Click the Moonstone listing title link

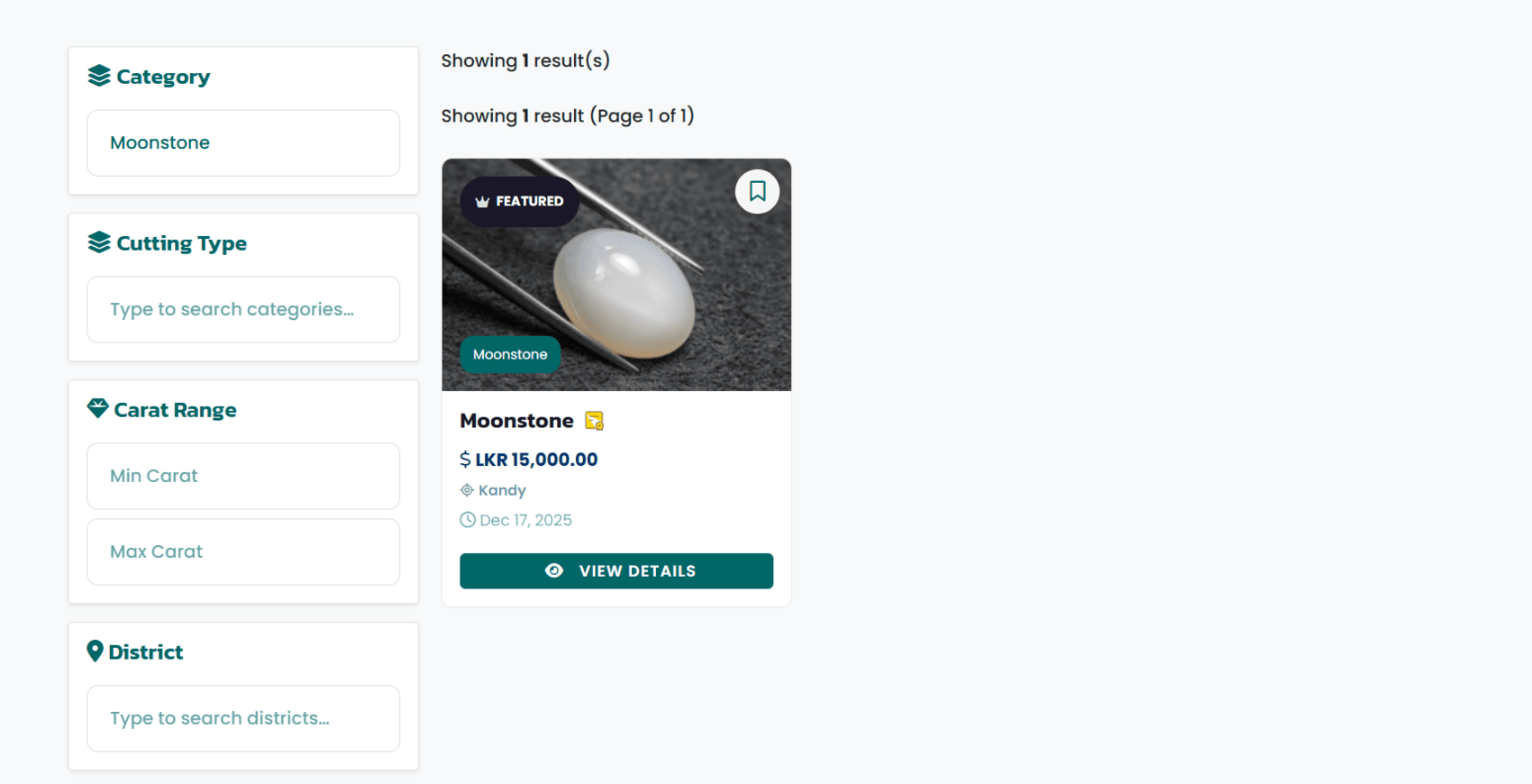516,420
